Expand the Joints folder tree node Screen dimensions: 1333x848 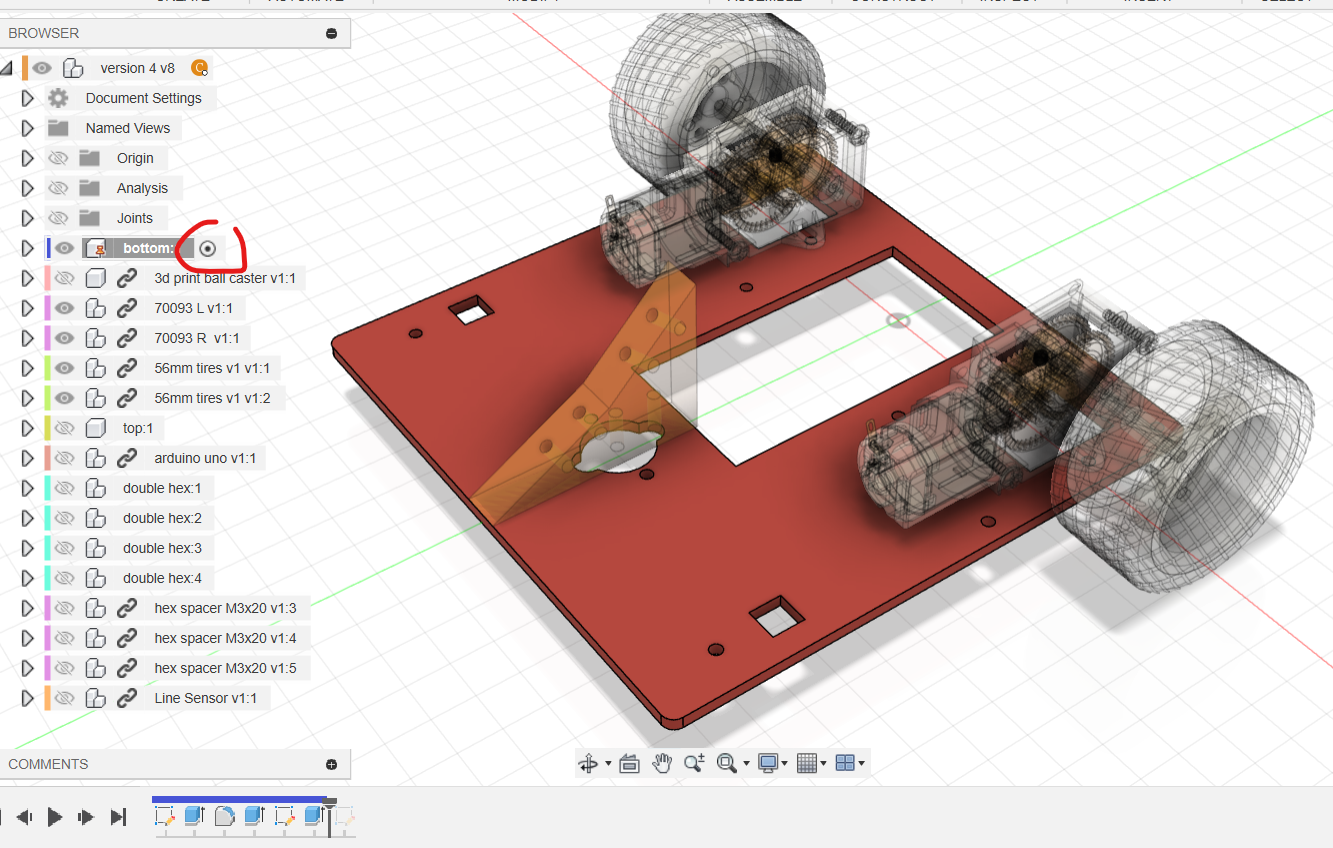coord(27,218)
